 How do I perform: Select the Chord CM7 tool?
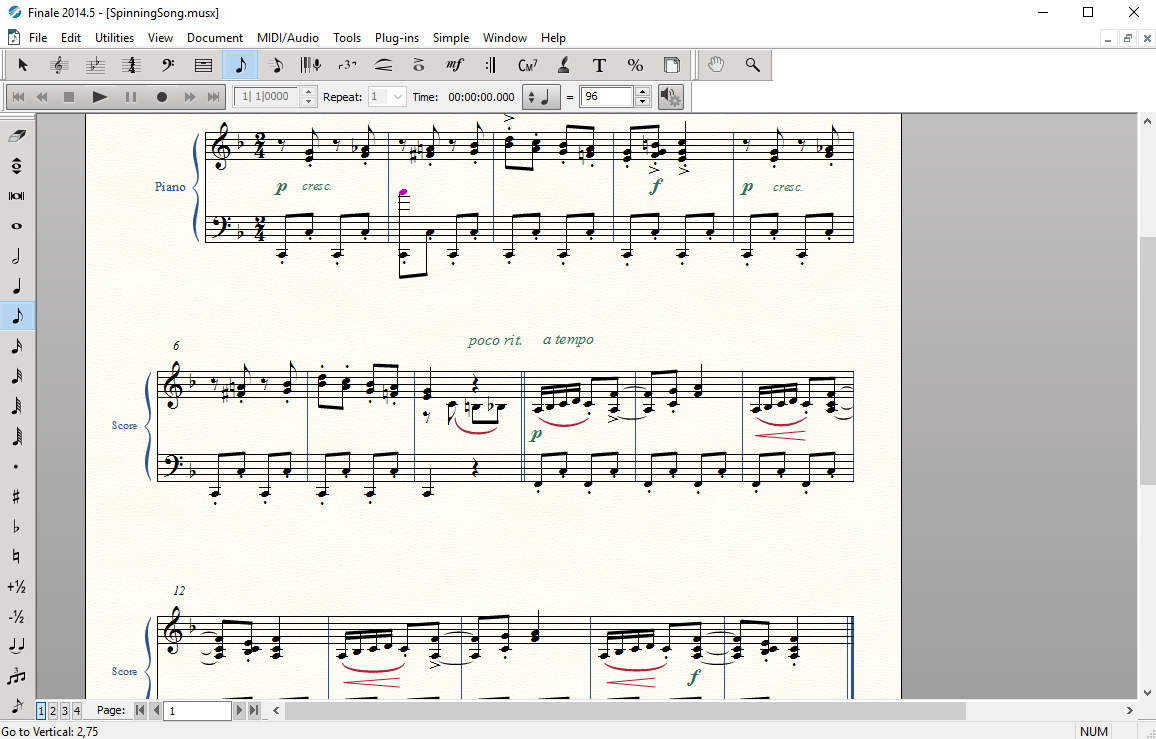(x=527, y=65)
